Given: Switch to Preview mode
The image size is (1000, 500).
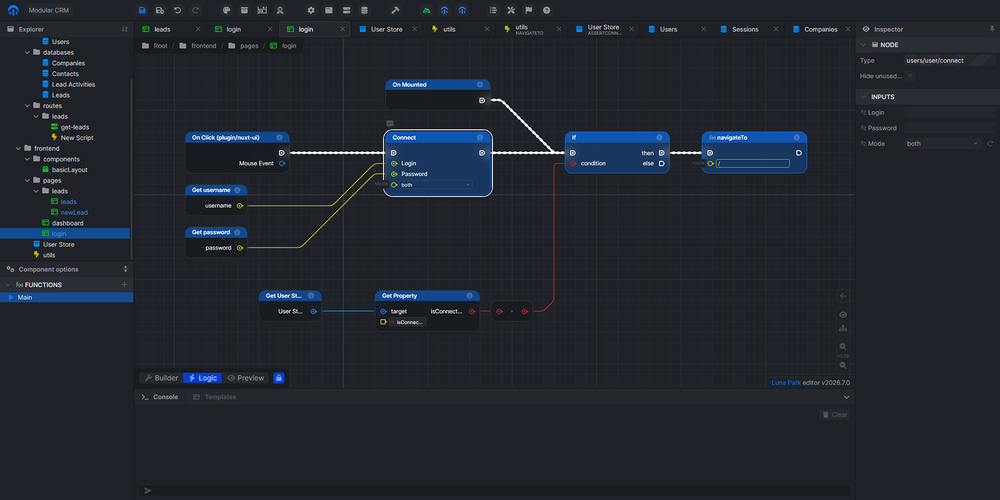Looking at the screenshot, I should click(x=246, y=378).
